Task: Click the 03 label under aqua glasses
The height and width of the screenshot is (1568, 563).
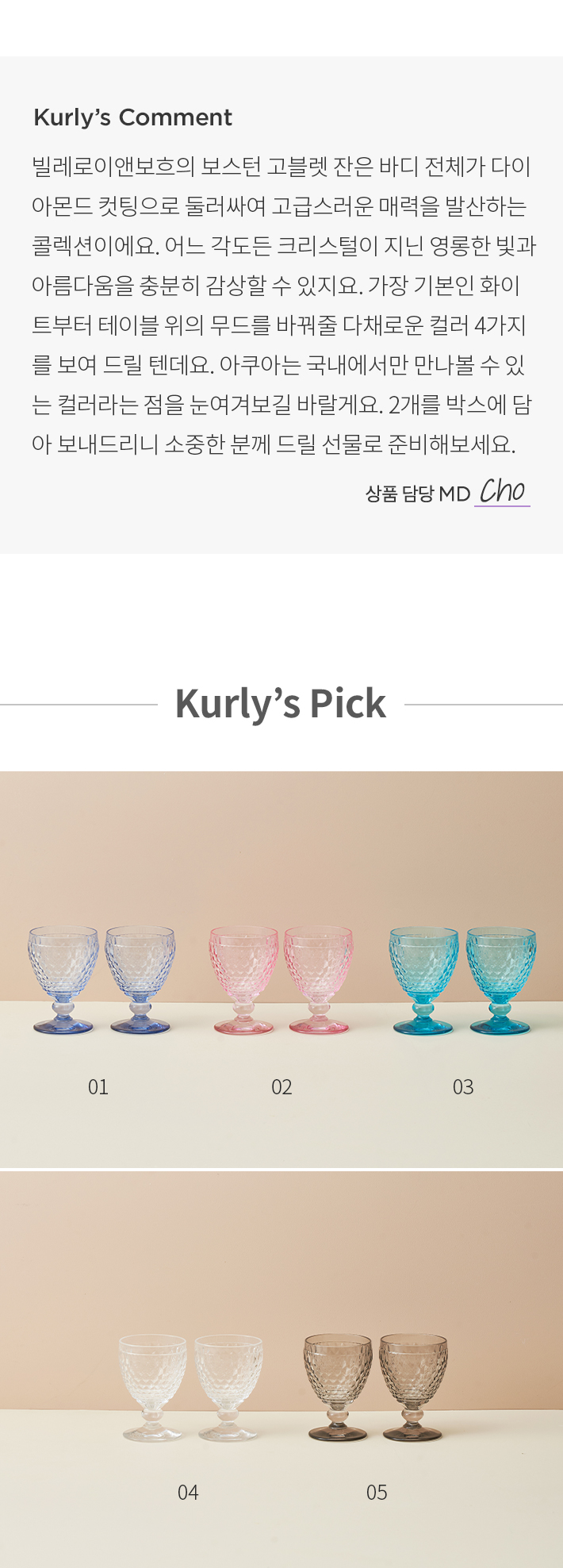Action: click(463, 1087)
